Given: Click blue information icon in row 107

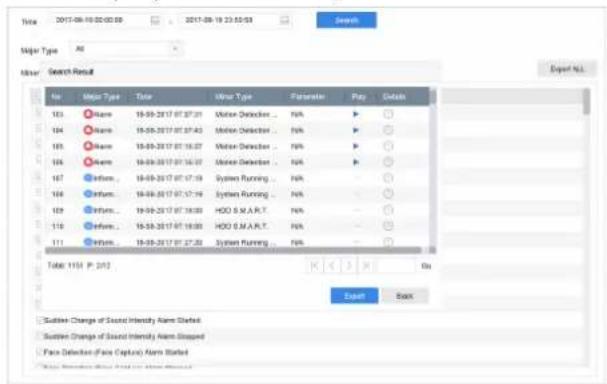Looking at the screenshot, I should click(88, 178).
